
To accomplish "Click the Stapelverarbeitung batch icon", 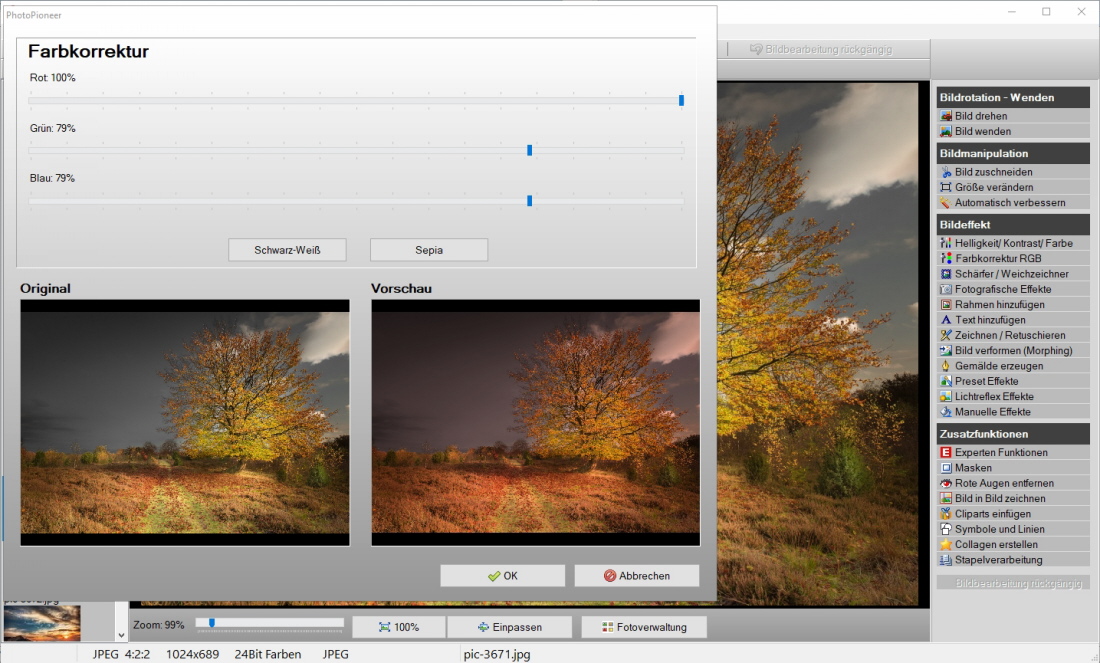I will click(x=946, y=560).
